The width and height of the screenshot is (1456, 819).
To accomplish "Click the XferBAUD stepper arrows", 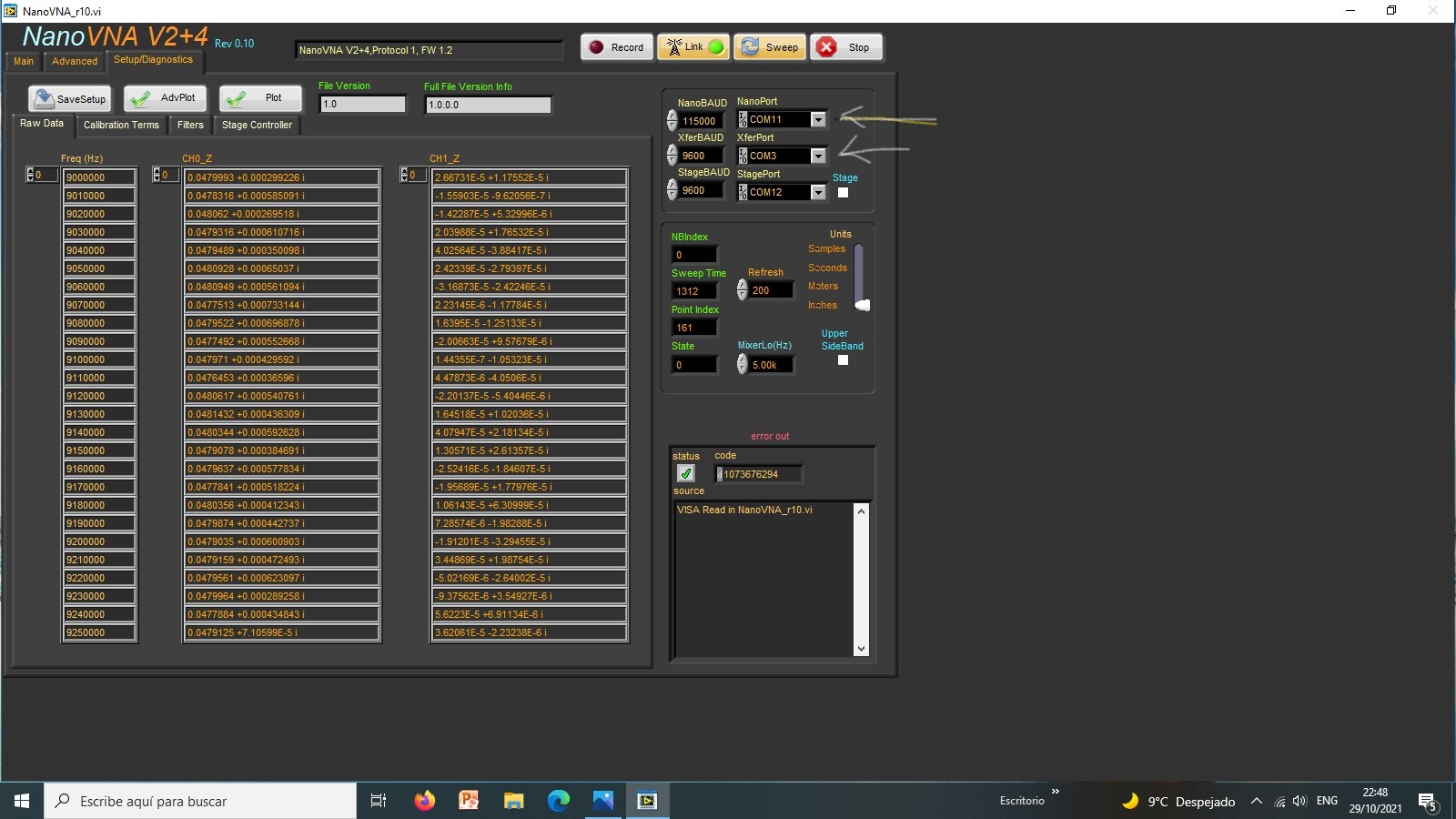I will 672,155.
